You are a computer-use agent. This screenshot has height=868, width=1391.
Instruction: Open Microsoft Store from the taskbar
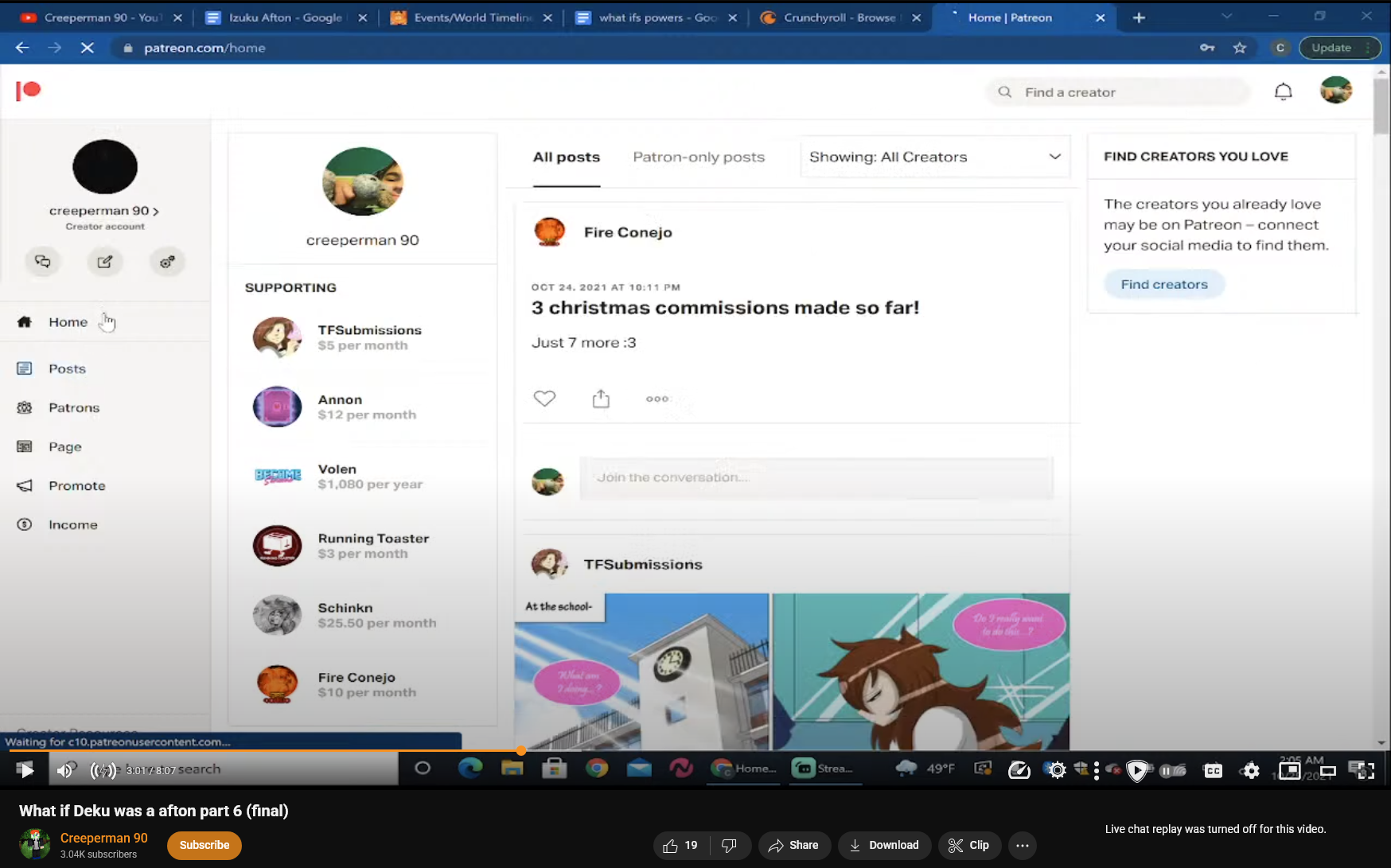(555, 769)
